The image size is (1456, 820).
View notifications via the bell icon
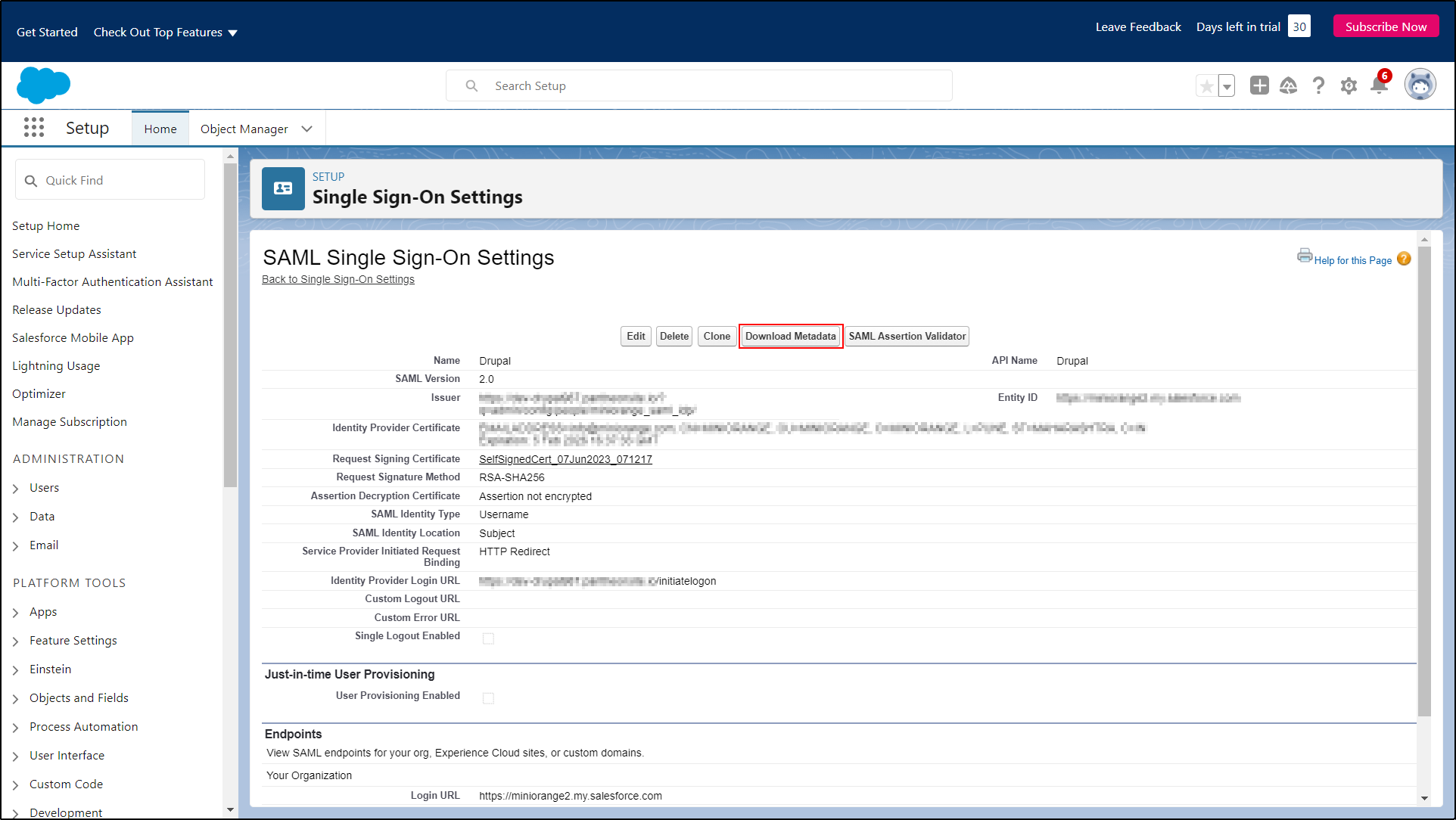tap(1379, 85)
